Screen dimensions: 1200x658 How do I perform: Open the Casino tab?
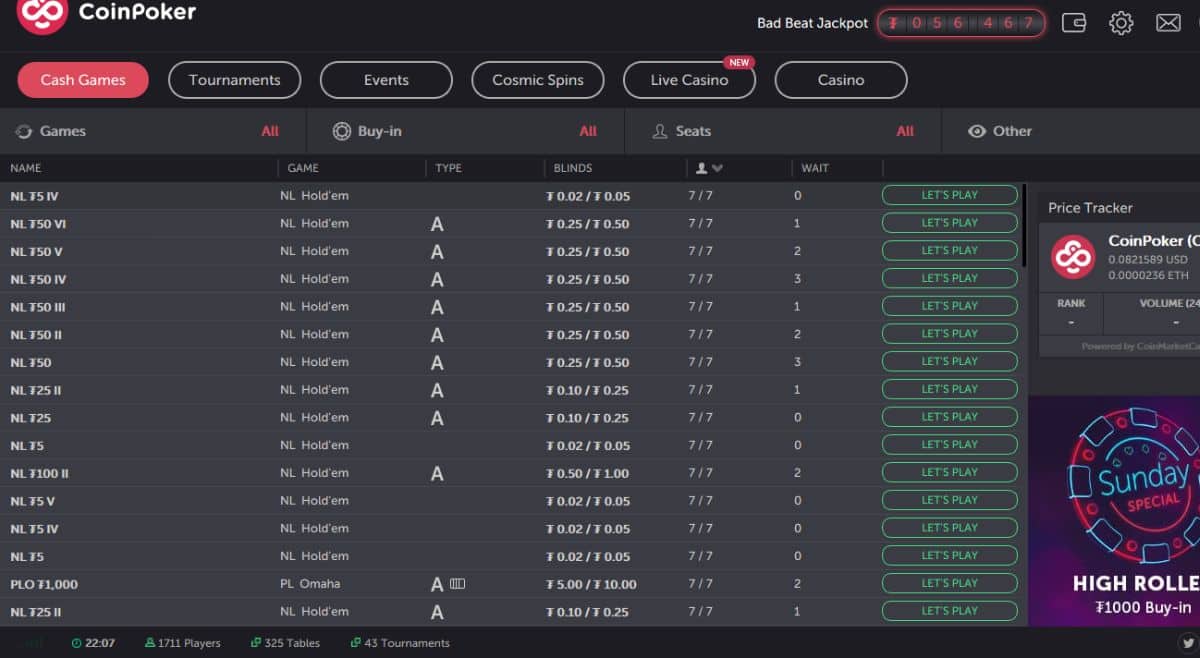pos(841,80)
